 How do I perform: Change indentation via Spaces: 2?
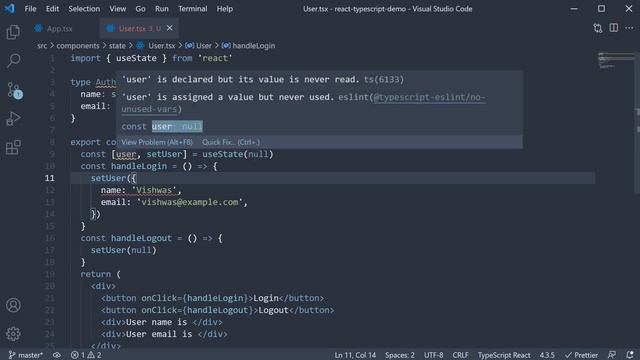point(400,355)
